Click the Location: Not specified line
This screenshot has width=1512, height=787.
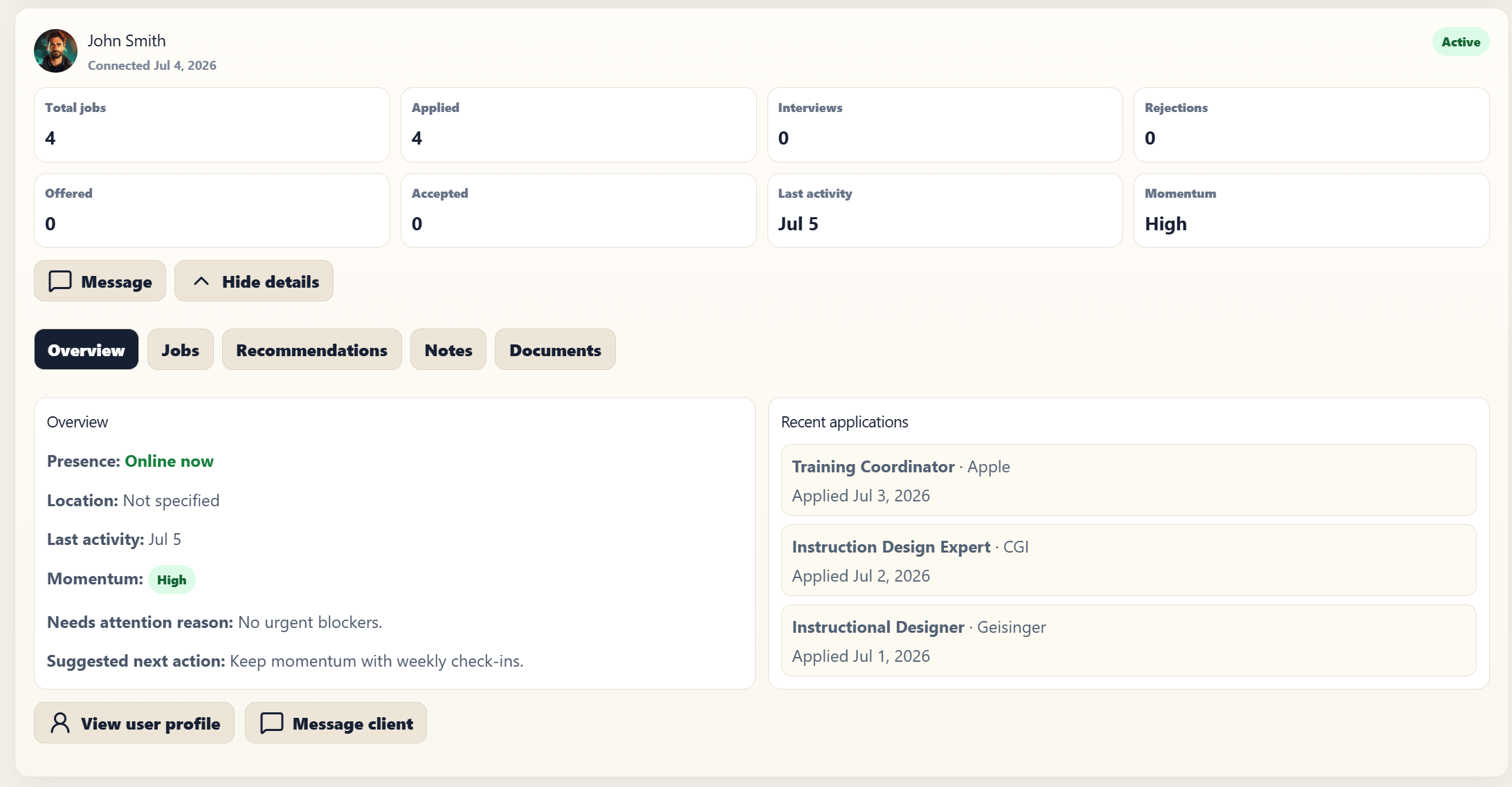click(x=133, y=501)
